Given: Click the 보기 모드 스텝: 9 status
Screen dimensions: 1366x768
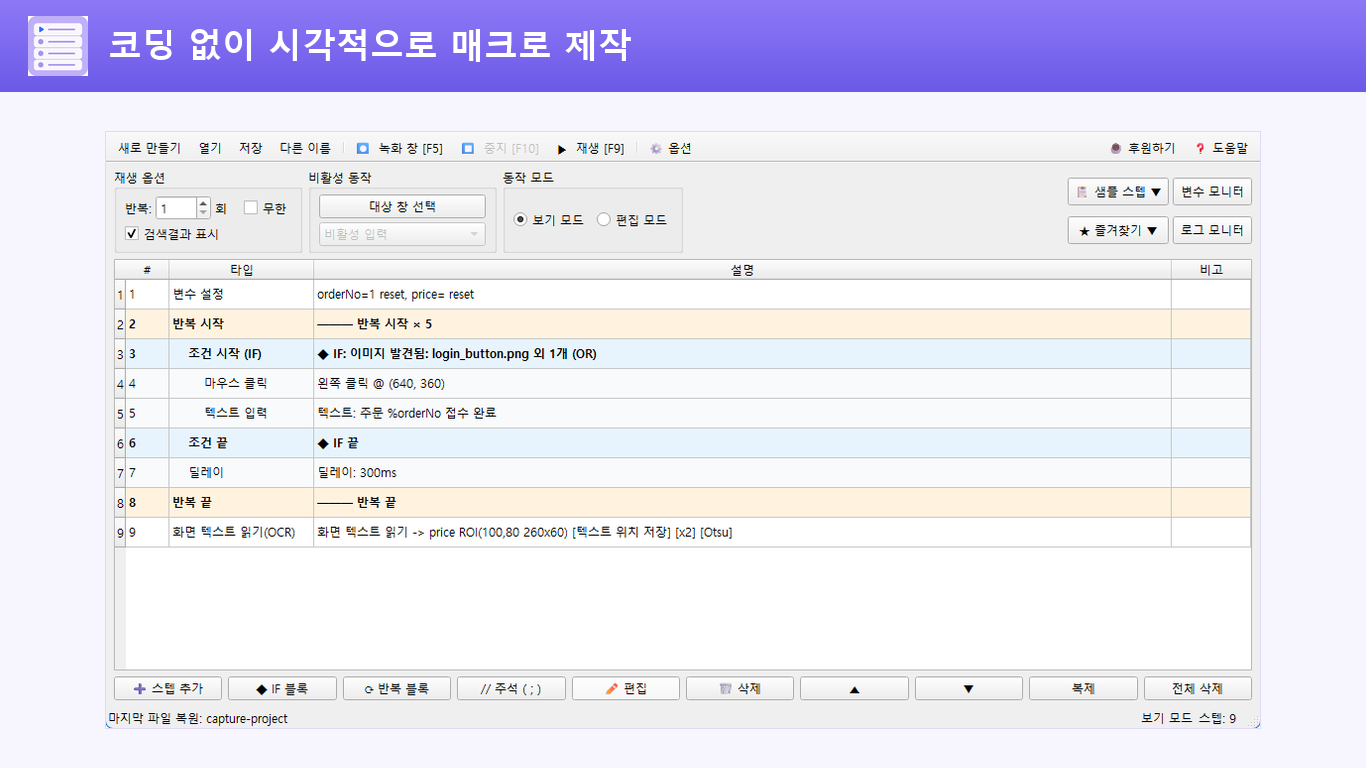Looking at the screenshot, I should click(x=1189, y=718).
